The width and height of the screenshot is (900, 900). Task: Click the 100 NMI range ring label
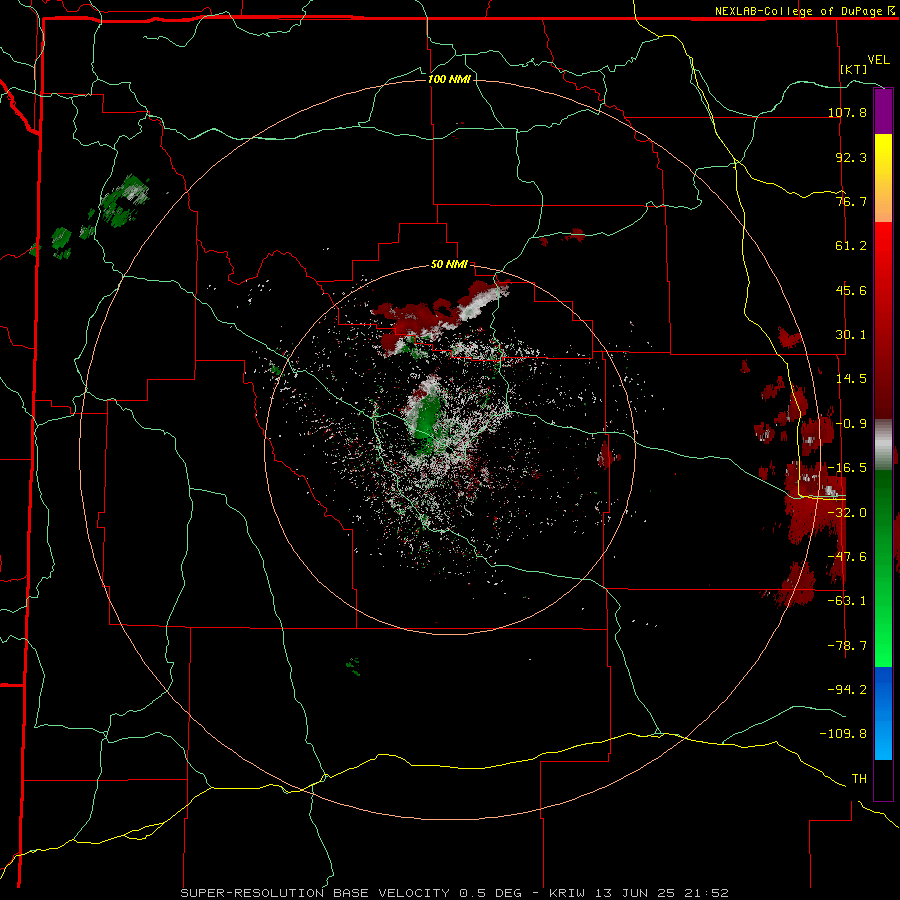click(x=449, y=79)
